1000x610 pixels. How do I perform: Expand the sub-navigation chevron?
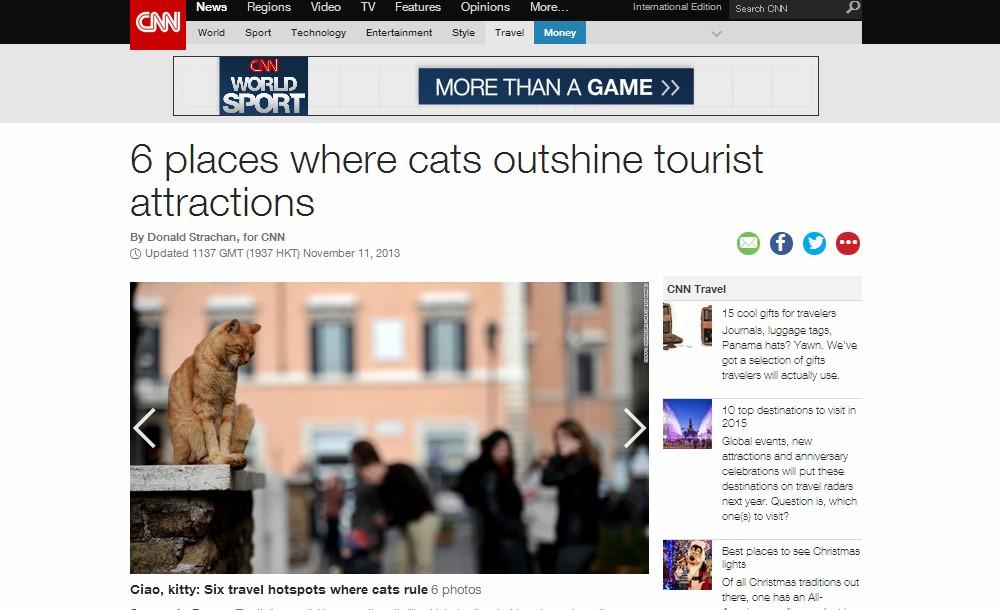(717, 33)
